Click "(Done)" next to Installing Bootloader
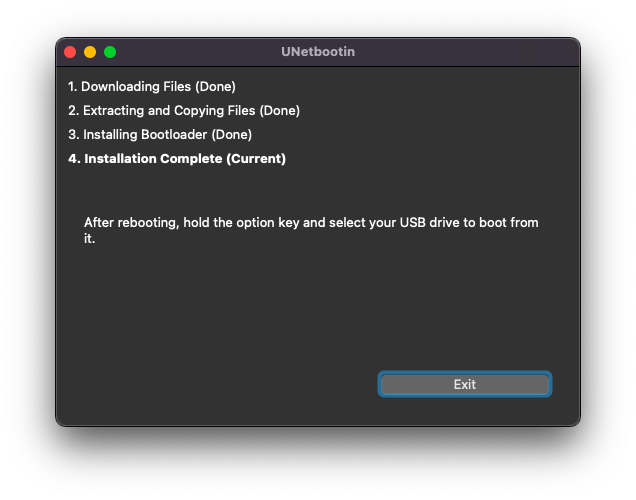 [x=229, y=135]
